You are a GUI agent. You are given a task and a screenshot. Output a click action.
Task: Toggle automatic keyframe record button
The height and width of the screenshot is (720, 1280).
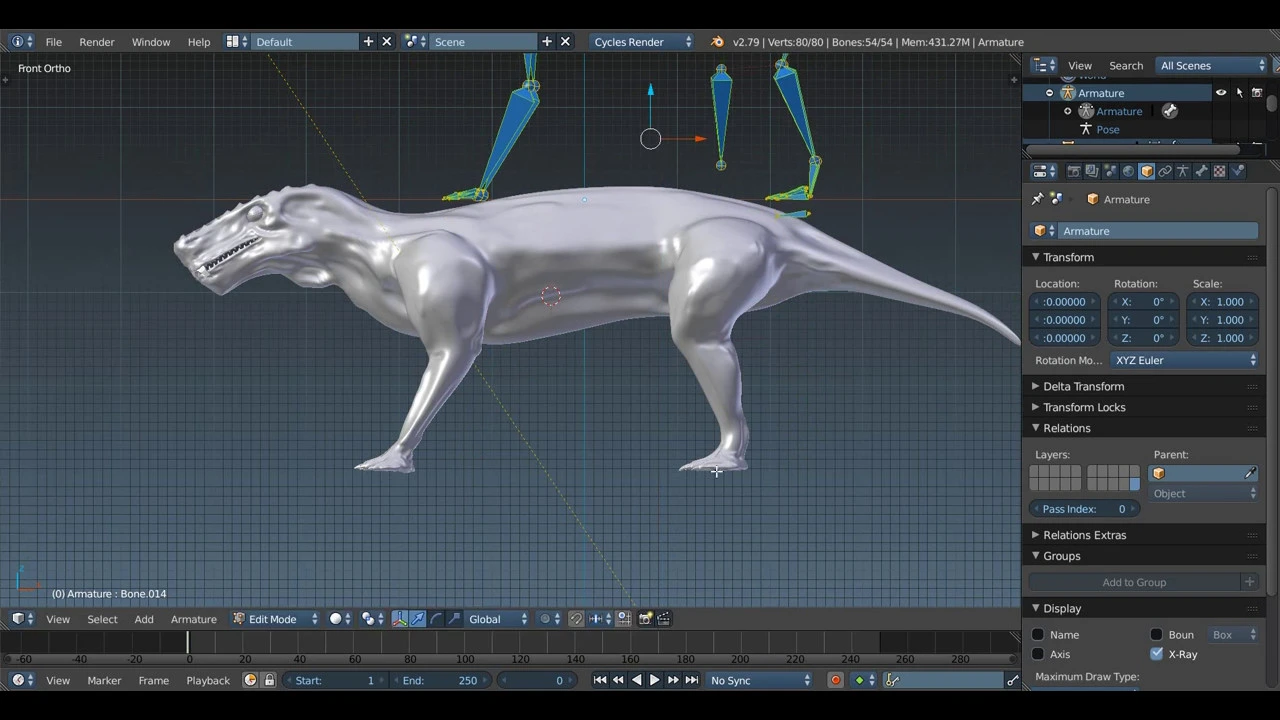pyautogui.click(x=836, y=681)
